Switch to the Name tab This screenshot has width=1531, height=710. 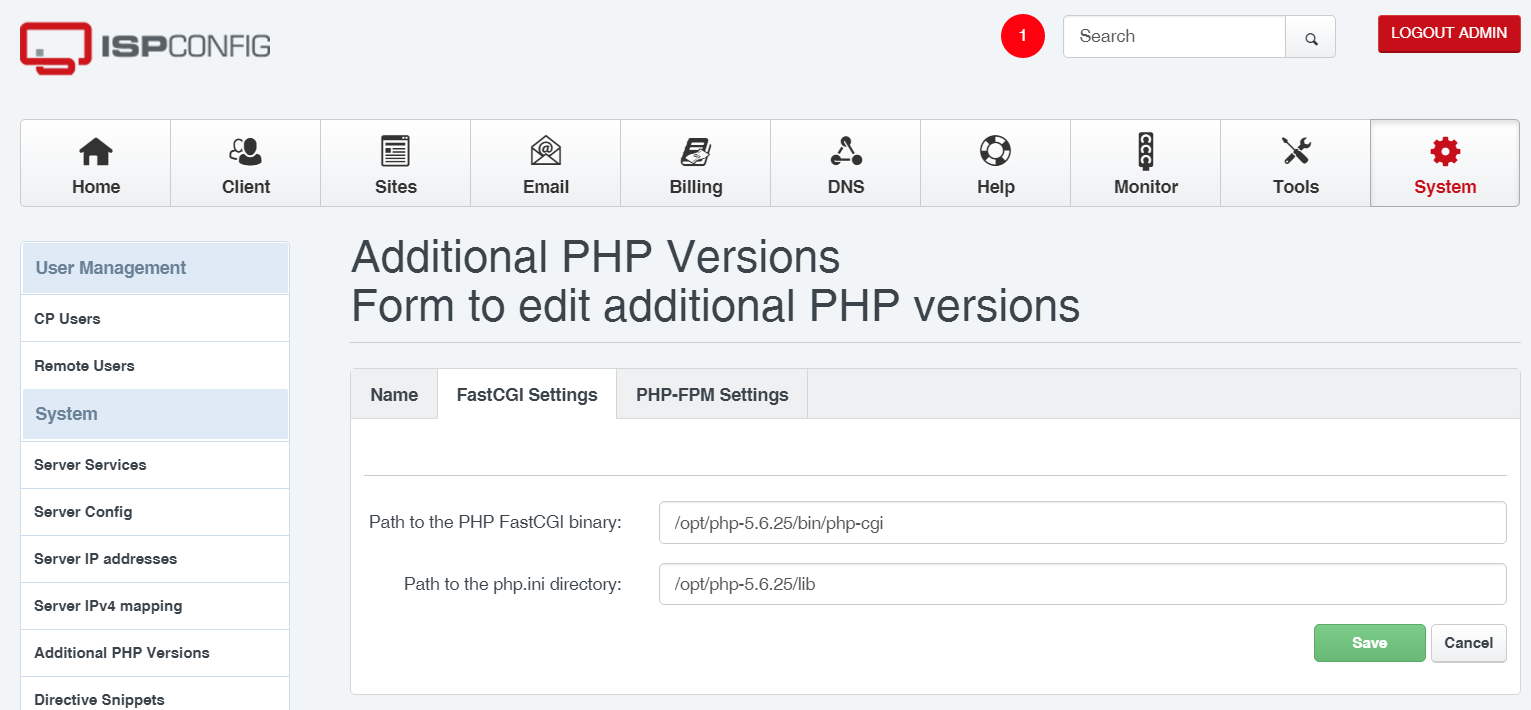click(x=394, y=394)
